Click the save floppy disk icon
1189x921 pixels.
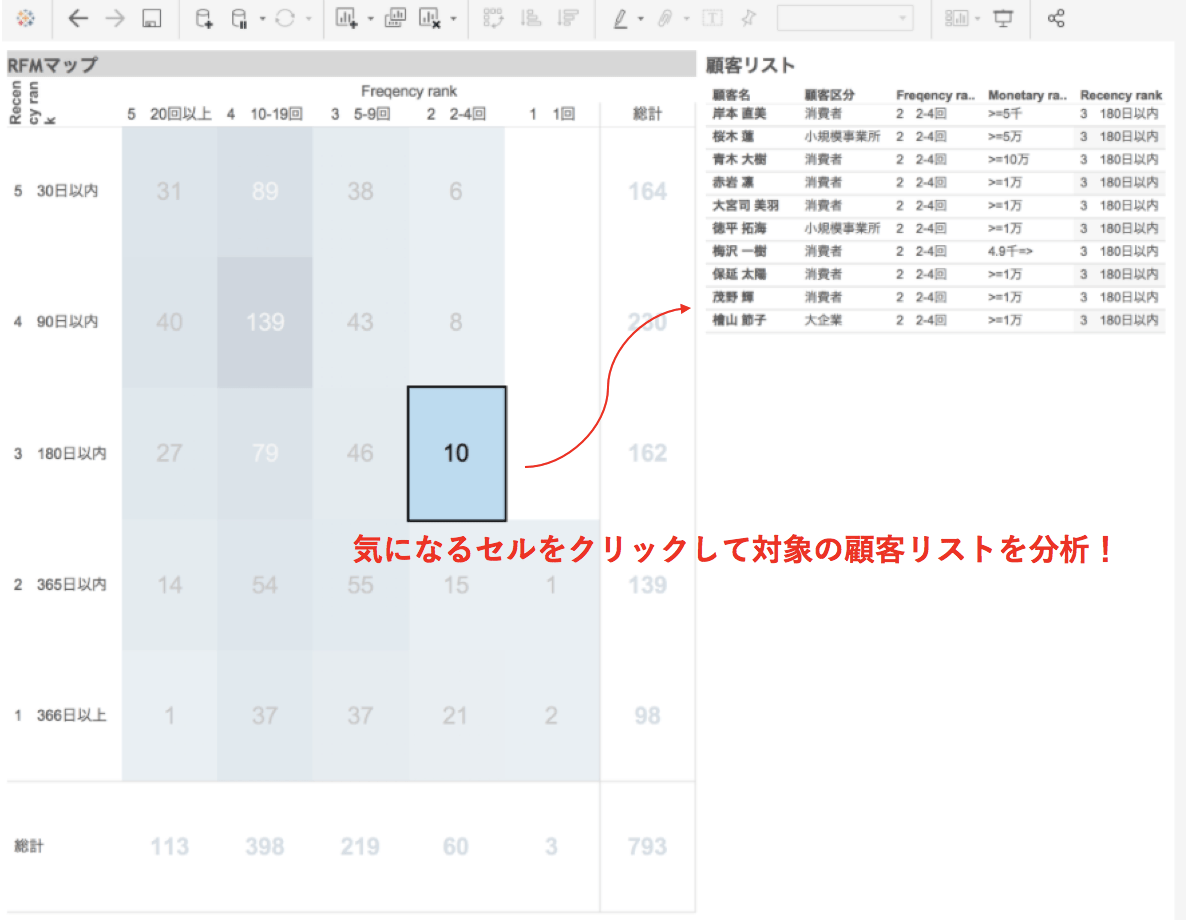151,19
